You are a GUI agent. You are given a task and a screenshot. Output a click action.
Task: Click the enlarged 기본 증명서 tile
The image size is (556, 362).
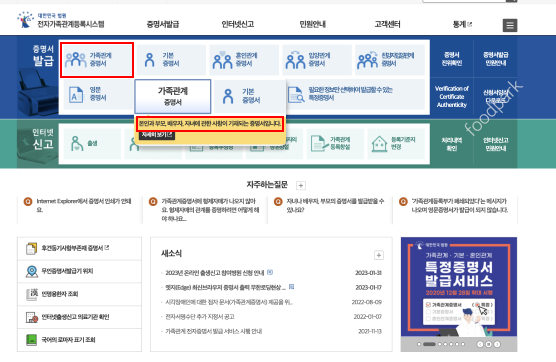(250, 96)
